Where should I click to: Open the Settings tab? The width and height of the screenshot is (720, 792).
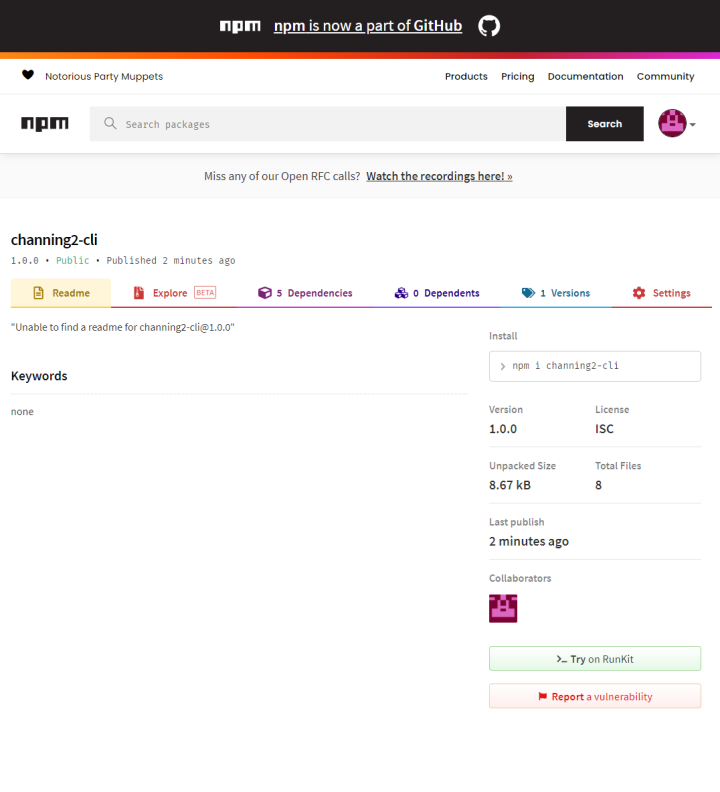(x=661, y=293)
